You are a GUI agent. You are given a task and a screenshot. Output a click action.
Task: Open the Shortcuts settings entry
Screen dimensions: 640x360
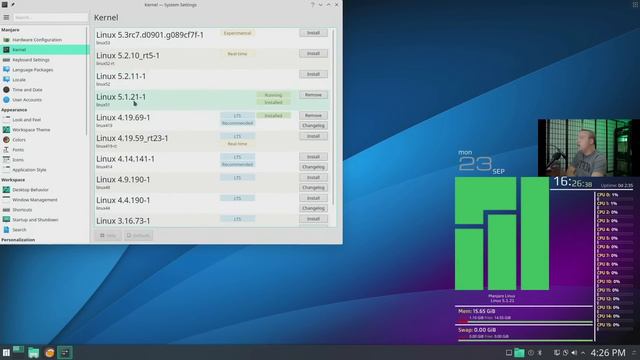(43, 210)
